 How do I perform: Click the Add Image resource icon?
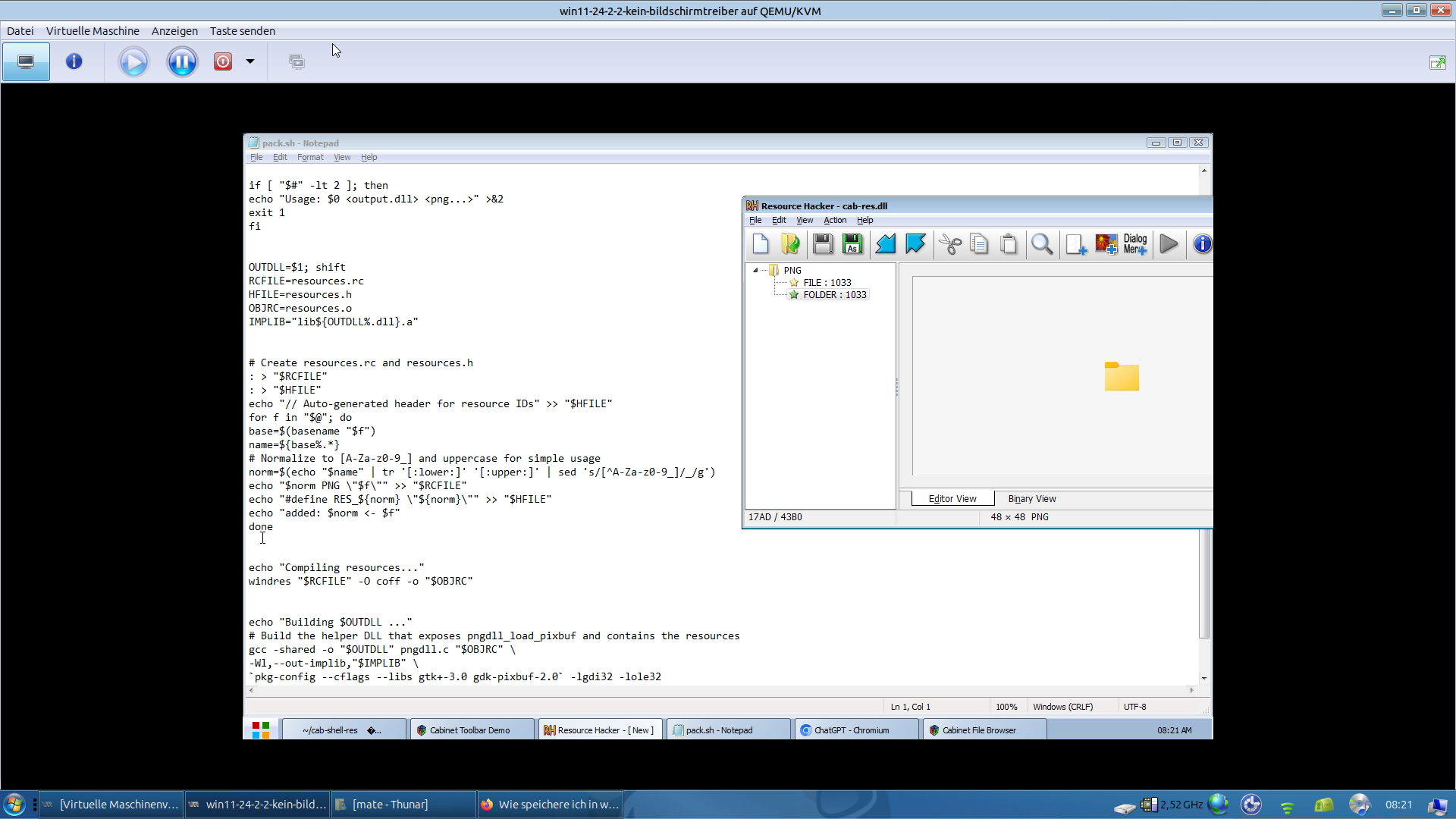pos(1106,244)
